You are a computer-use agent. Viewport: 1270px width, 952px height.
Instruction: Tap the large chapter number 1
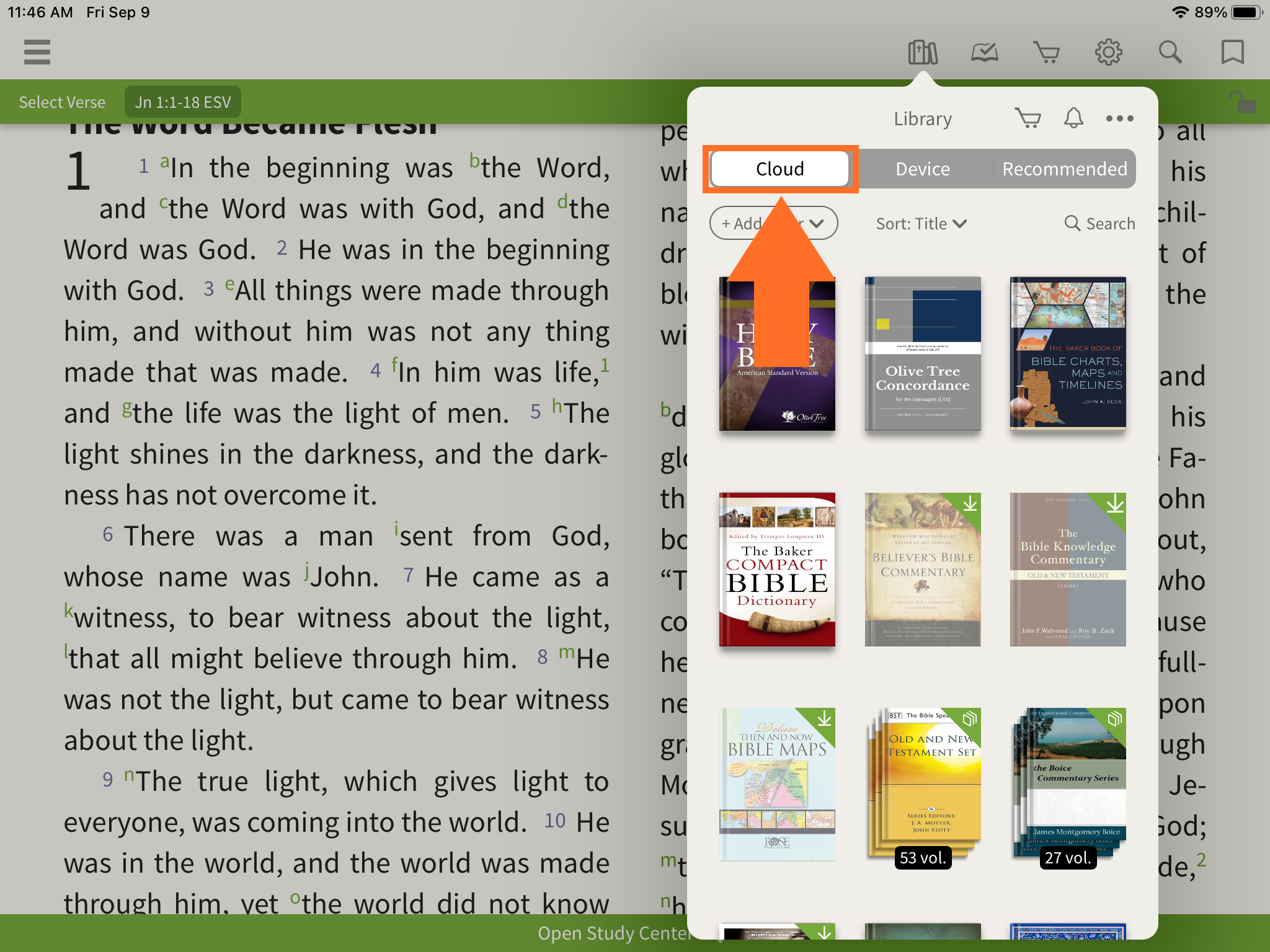click(x=78, y=171)
